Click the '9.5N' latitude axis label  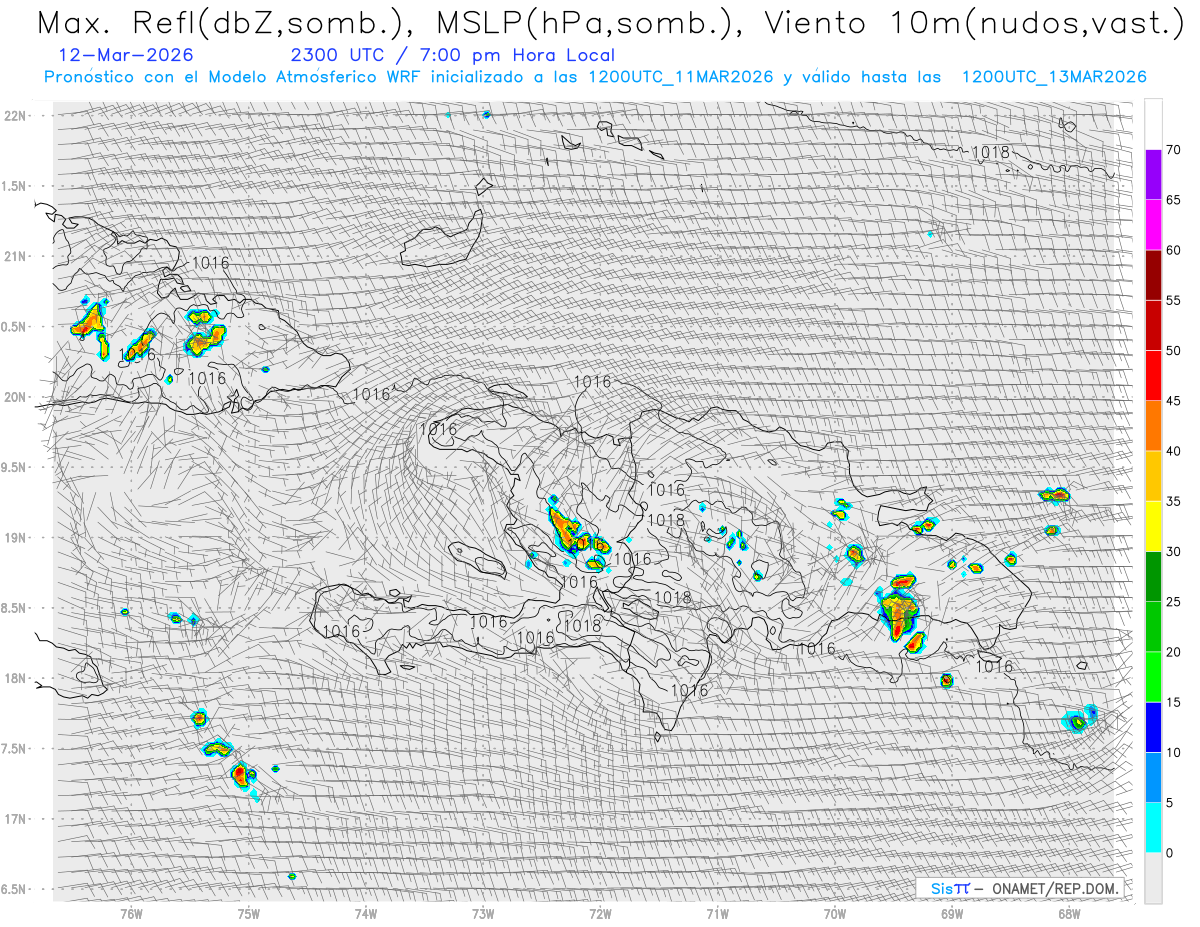click(x=14, y=467)
